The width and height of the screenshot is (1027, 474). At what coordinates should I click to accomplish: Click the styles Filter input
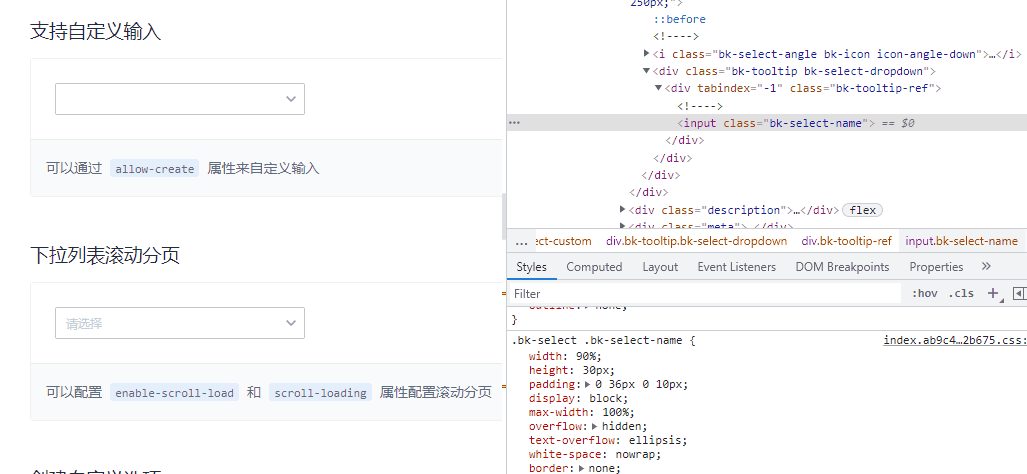[705, 294]
